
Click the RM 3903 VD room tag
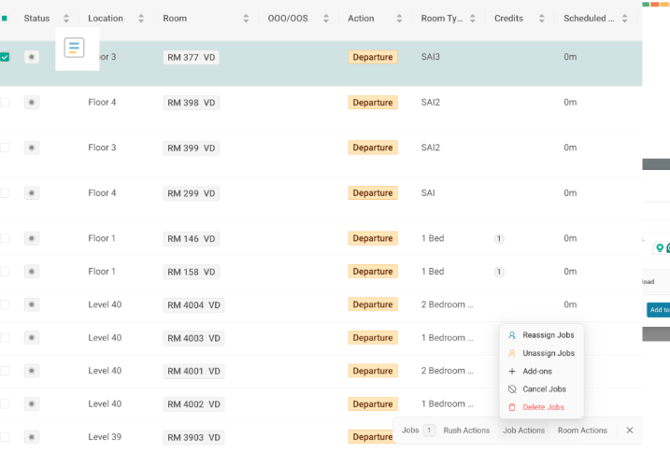(x=194, y=437)
